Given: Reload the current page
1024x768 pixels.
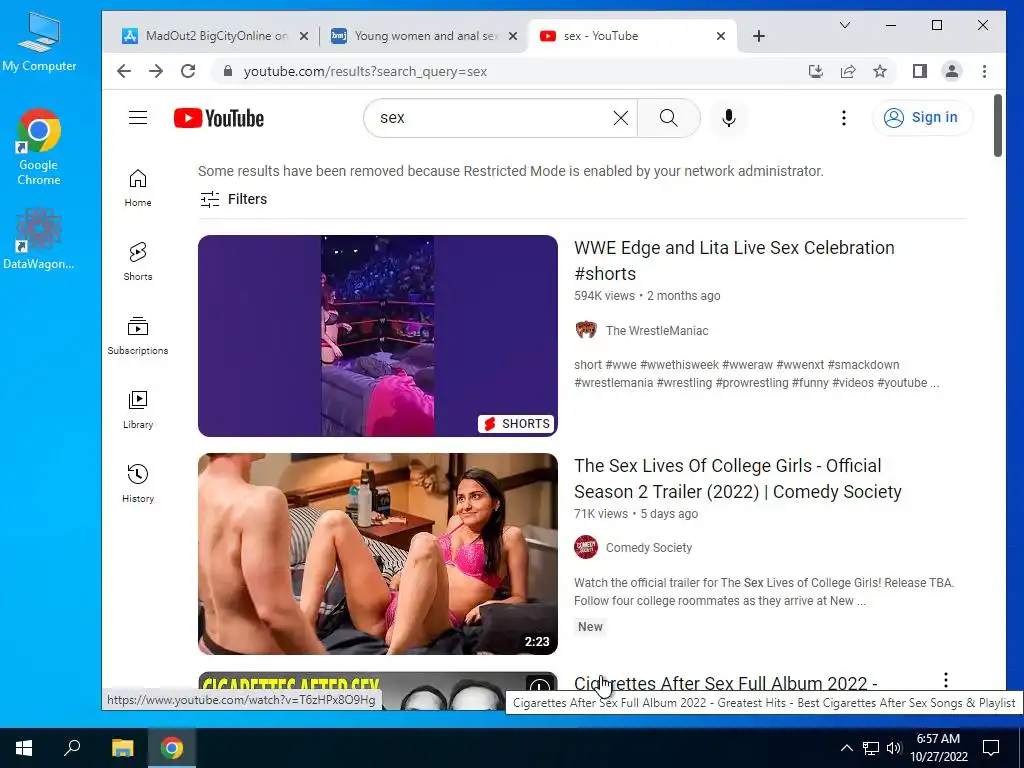Looking at the screenshot, I should tap(188, 71).
